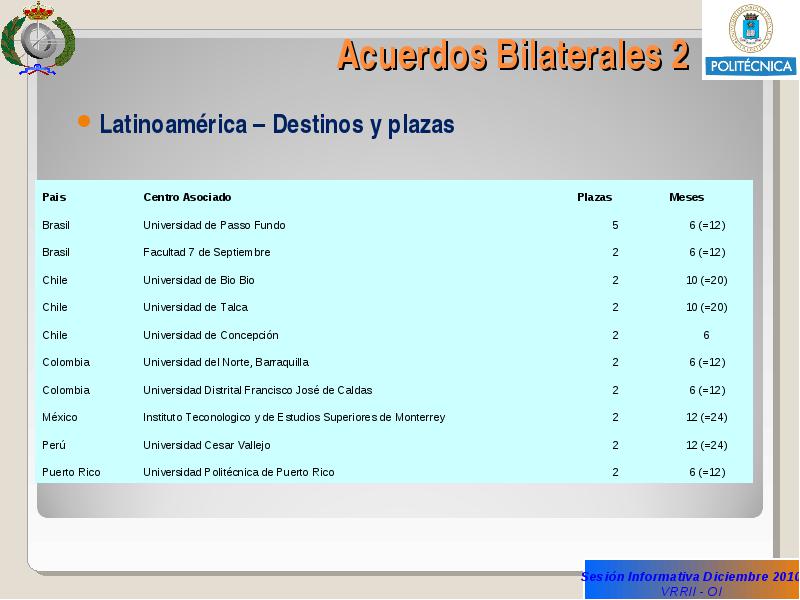Click meses '12 (=24)' for Perú row
The image size is (800, 600).
pos(707,445)
